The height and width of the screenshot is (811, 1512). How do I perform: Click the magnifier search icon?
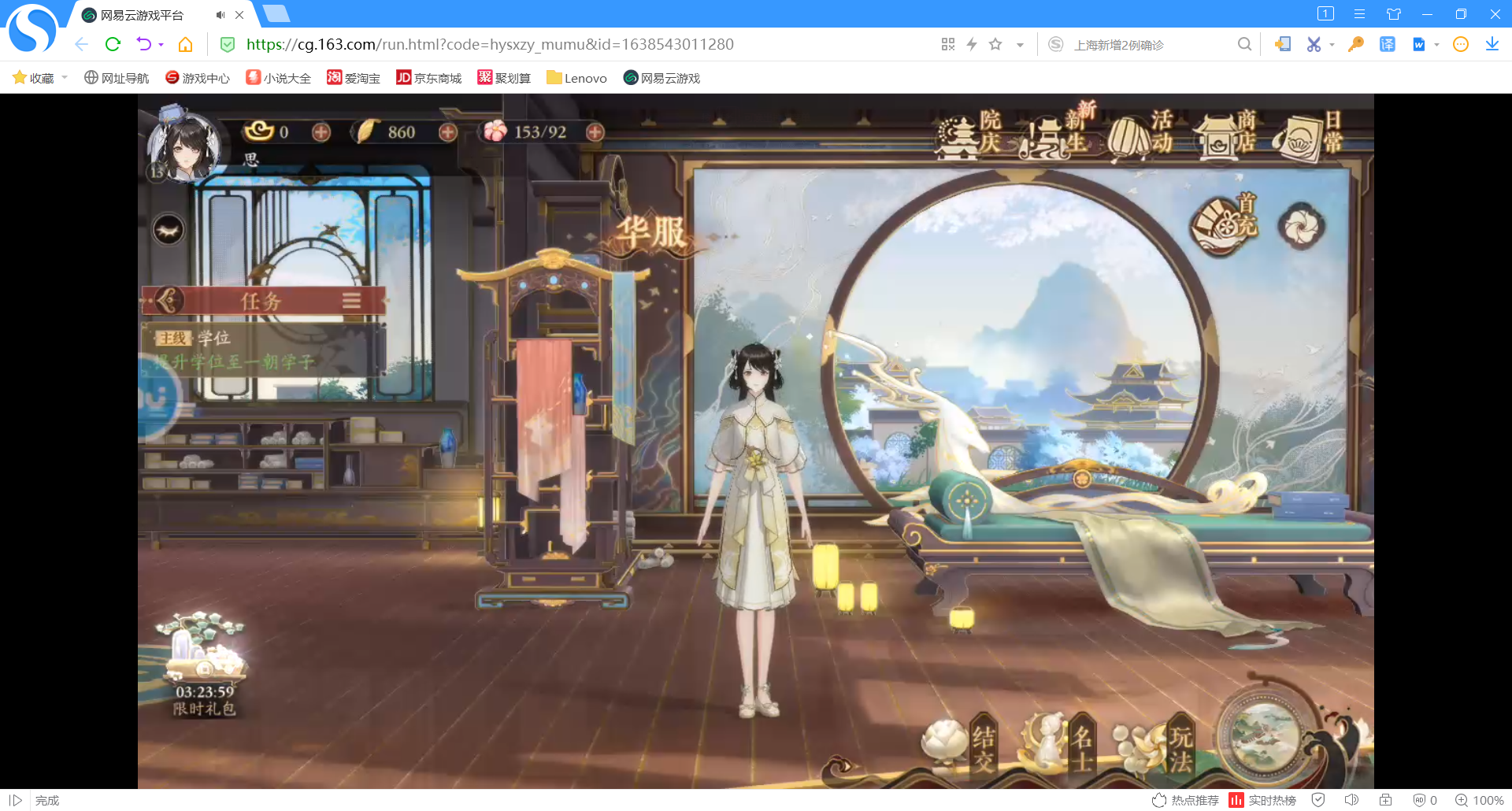pos(1244,44)
